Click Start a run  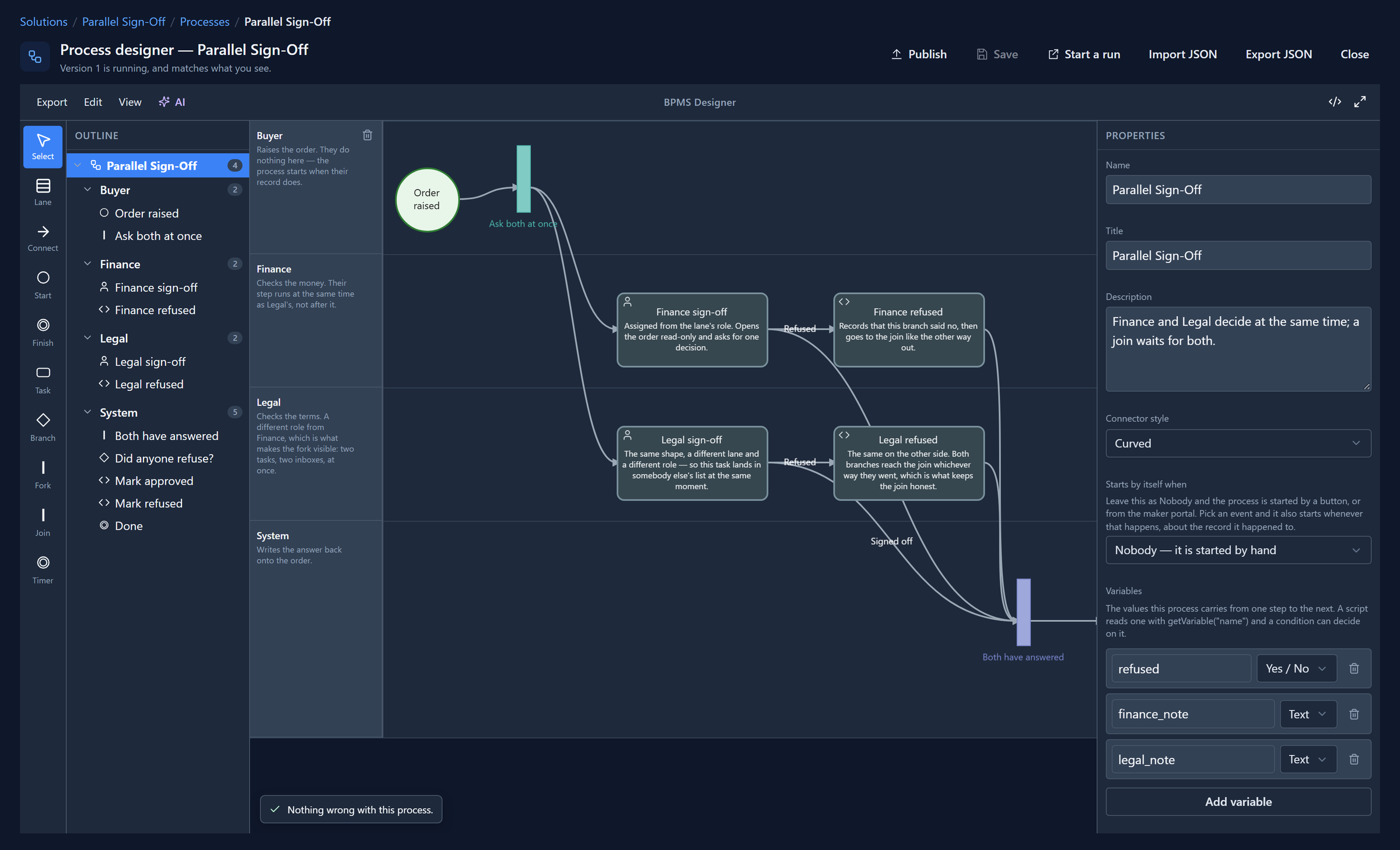click(1084, 54)
